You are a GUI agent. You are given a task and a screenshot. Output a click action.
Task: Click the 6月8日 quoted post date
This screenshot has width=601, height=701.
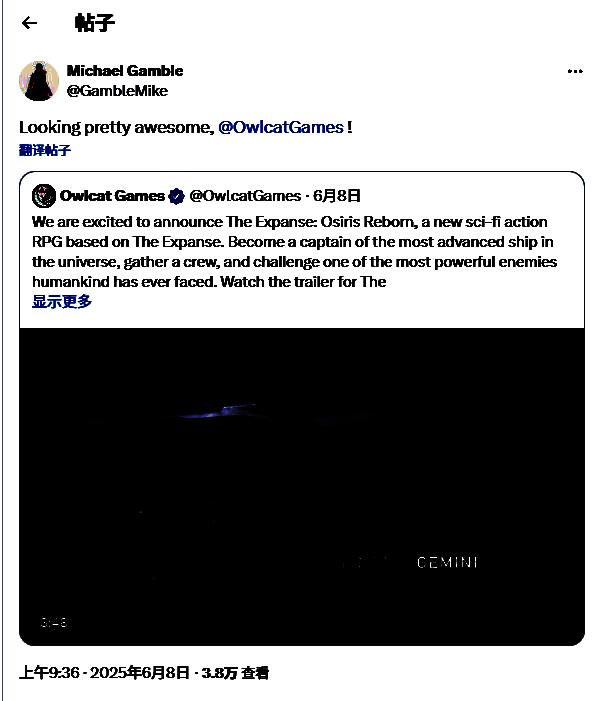tap(337, 196)
